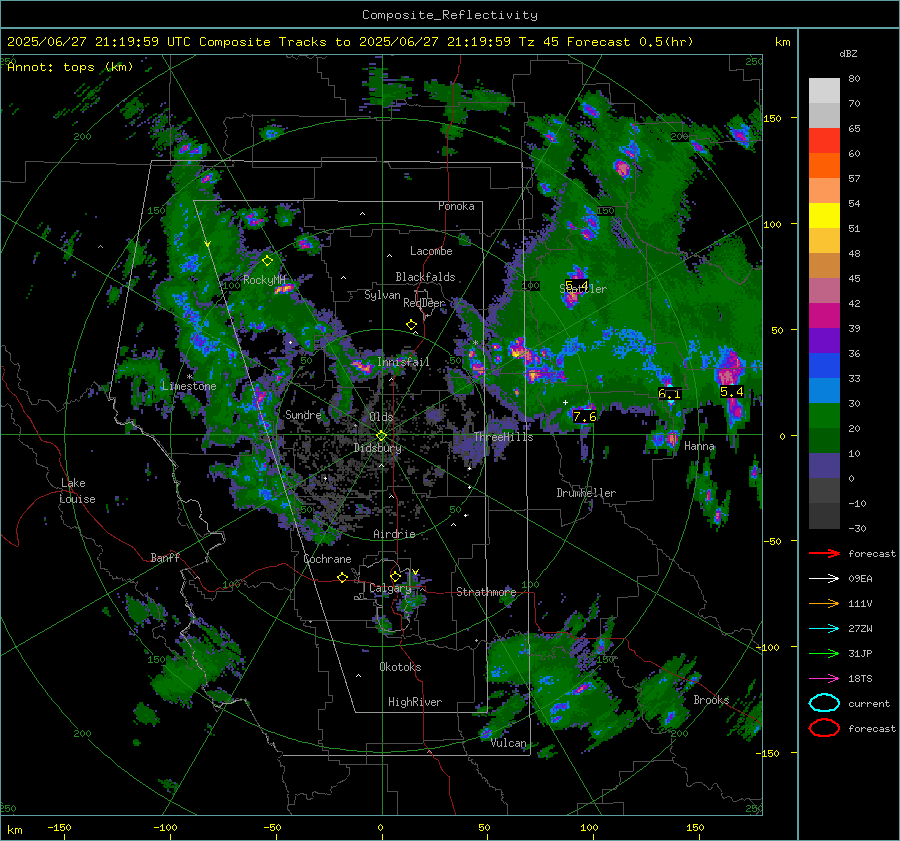Pick the light grey swatch below 80 dBZ
This screenshot has height=841, width=900.
point(824,91)
